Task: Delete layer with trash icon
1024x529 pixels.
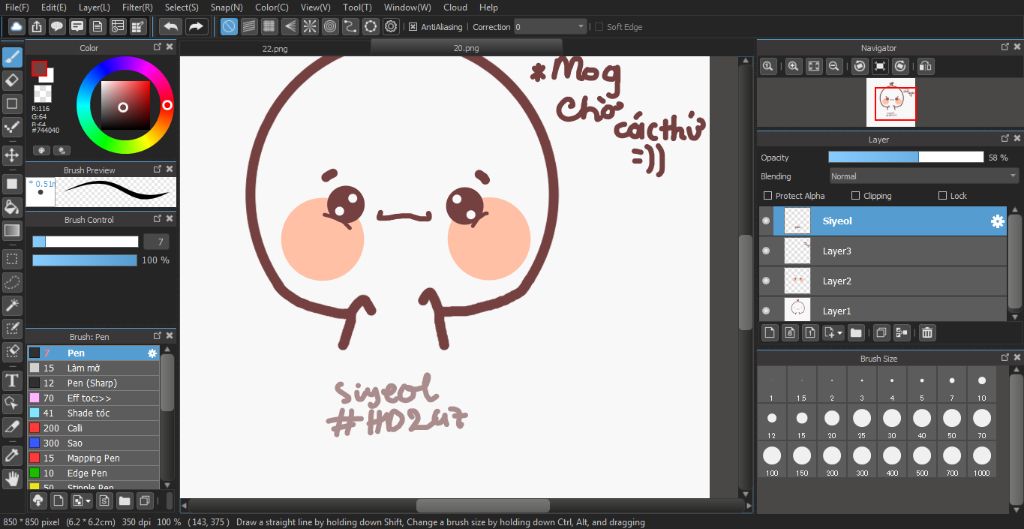Action: (926, 333)
